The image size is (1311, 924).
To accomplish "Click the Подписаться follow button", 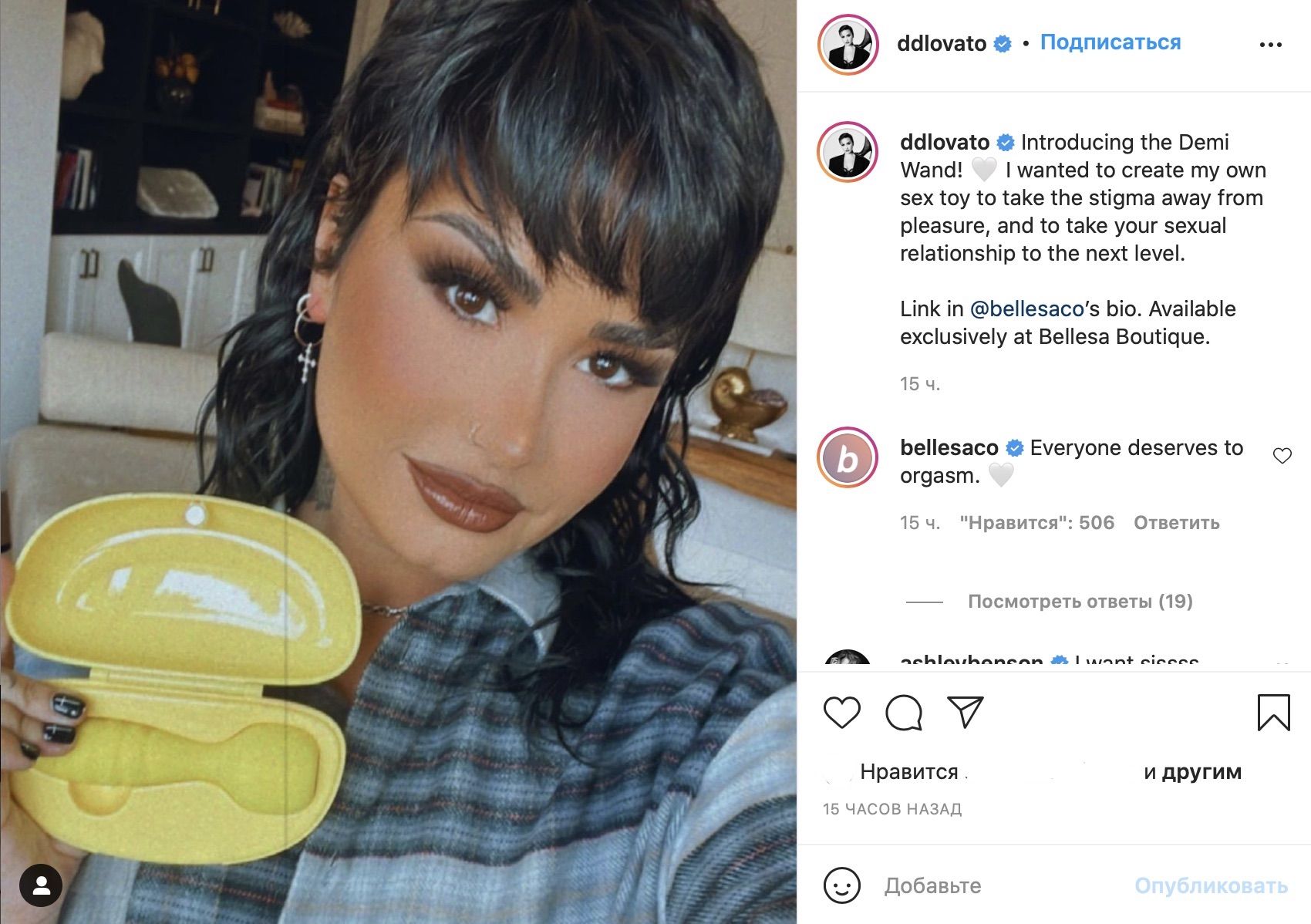I will tap(1110, 42).
